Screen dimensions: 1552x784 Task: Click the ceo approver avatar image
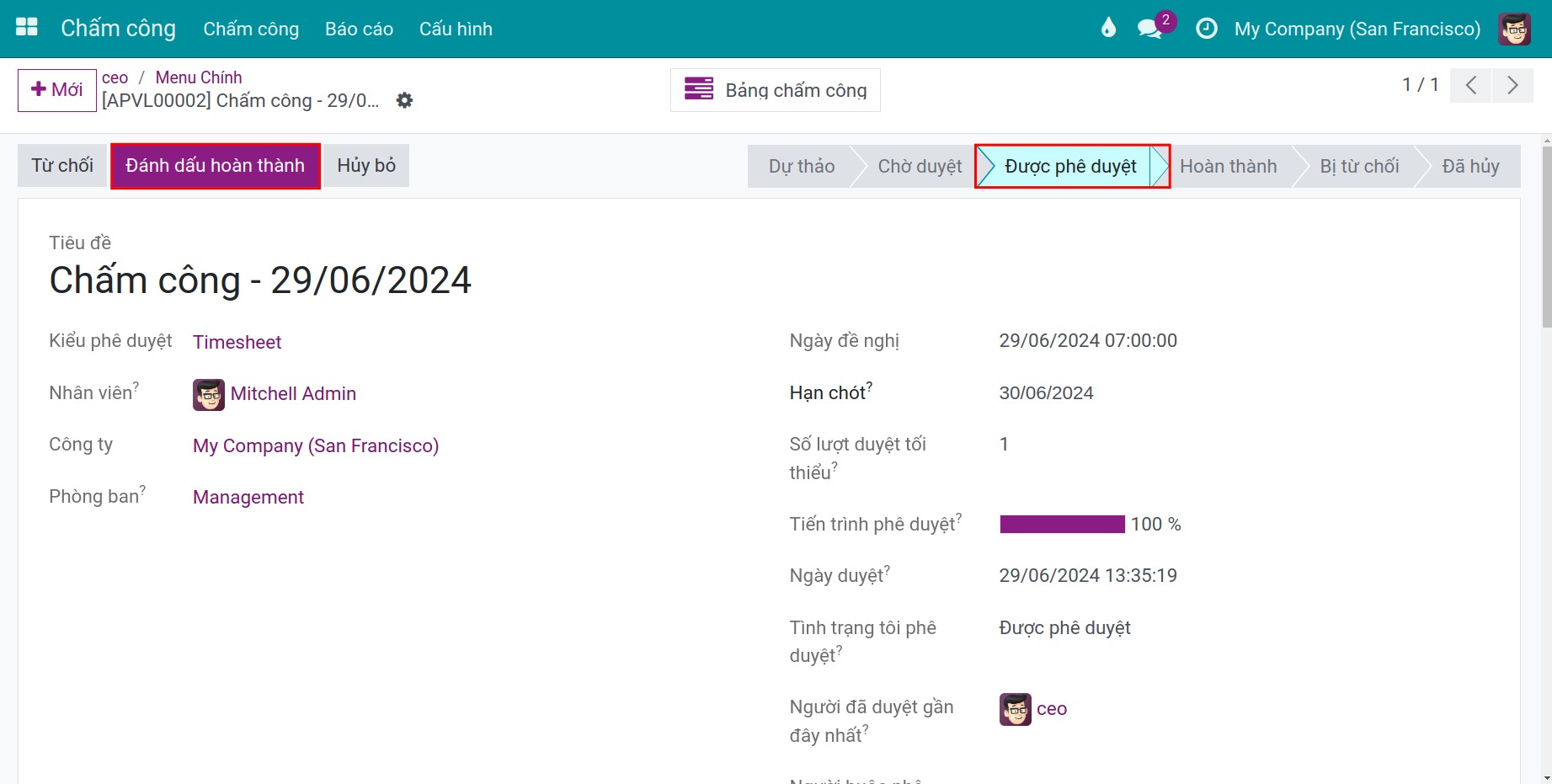1015,709
